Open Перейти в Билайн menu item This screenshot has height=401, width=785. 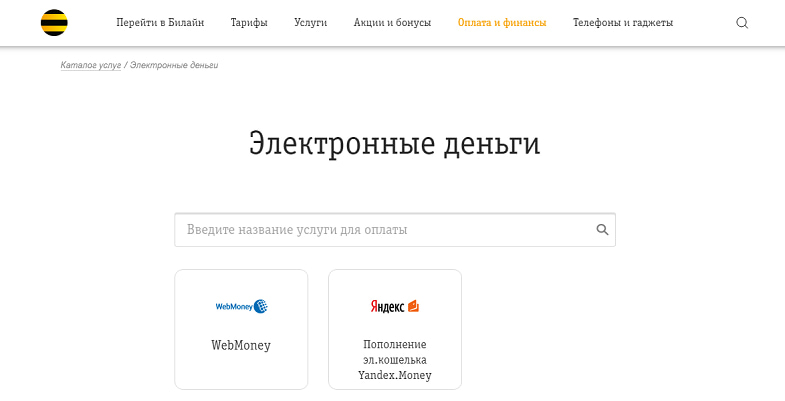click(x=160, y=23)
